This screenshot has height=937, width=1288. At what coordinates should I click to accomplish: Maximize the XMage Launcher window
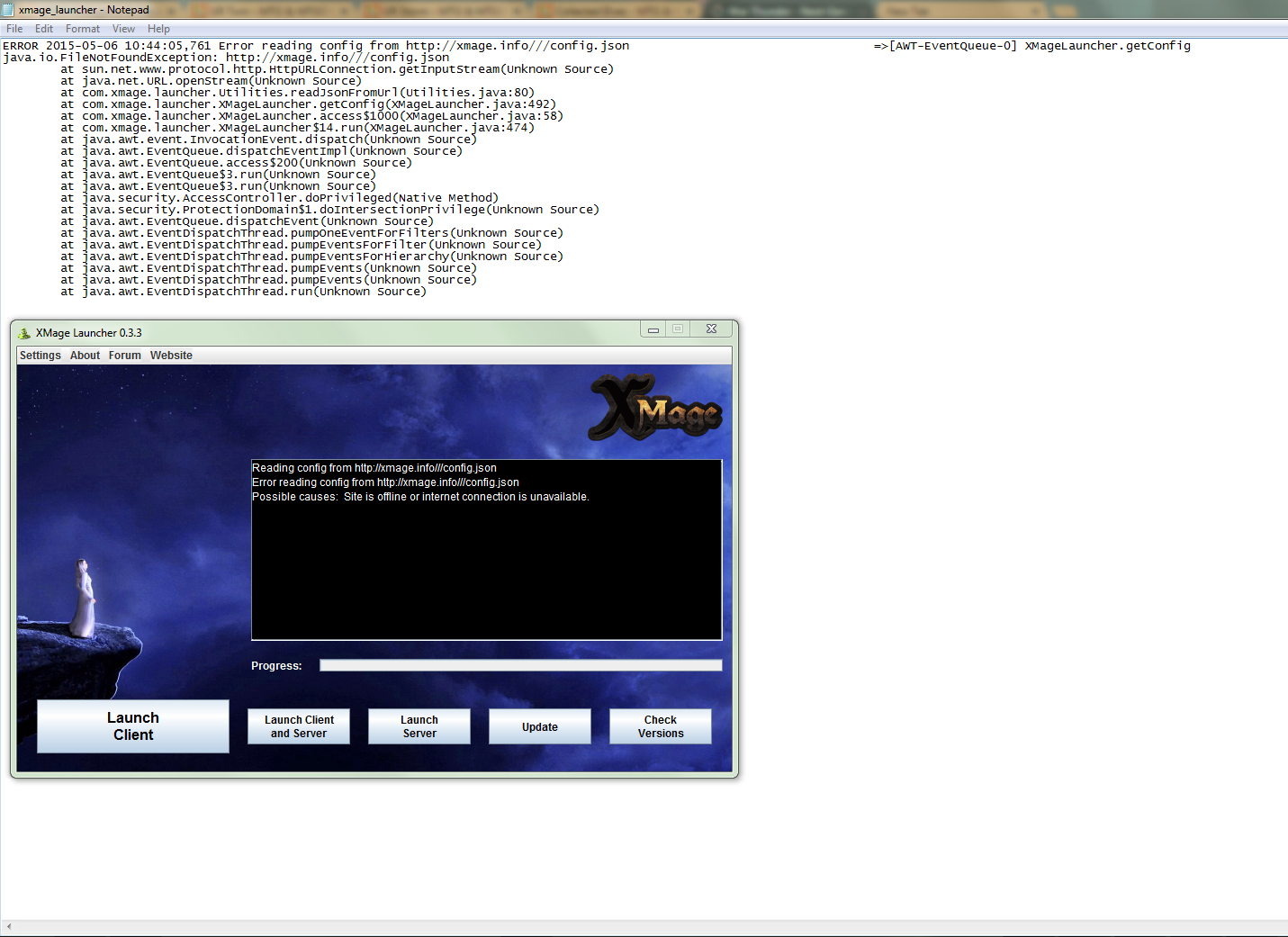pos(678,329)
